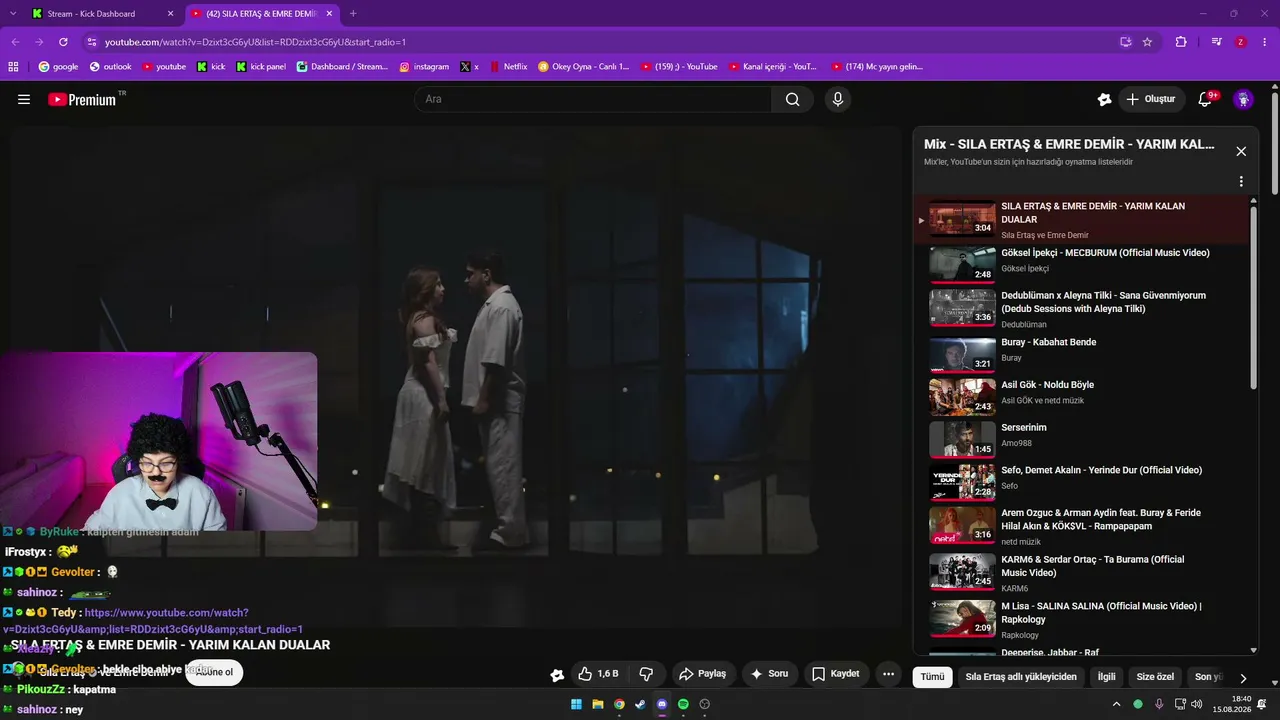
Task: Click install app icon in address bar
Action: click(x=1126, y=42)
